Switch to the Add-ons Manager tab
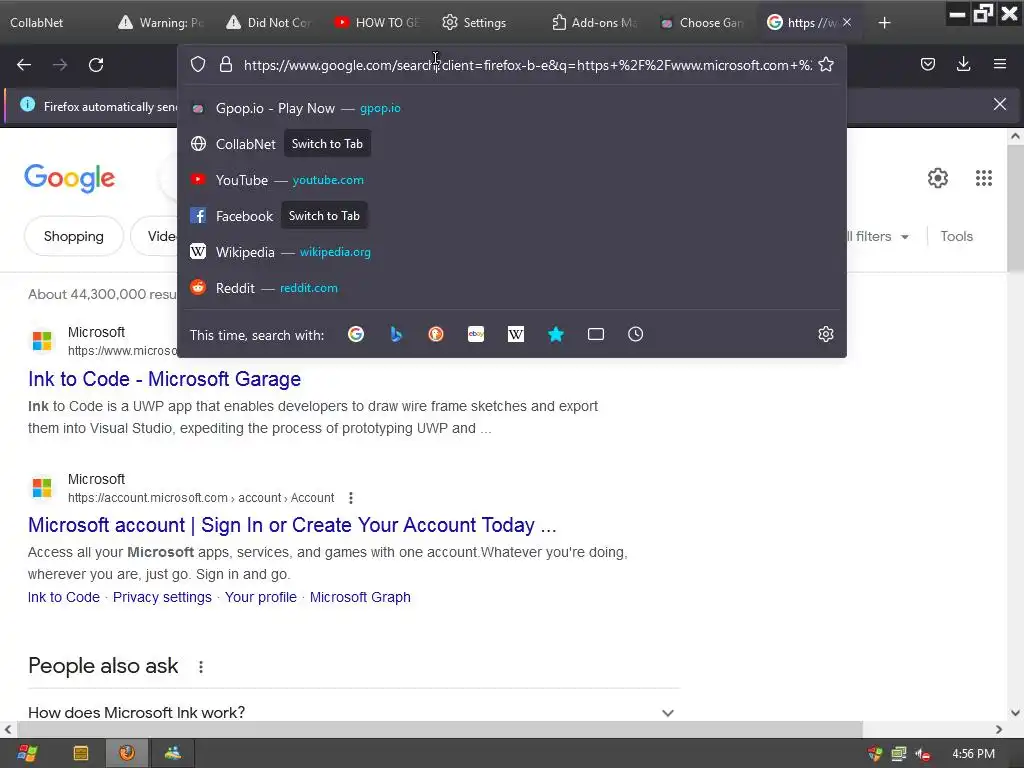 click(x=594, y=22)
